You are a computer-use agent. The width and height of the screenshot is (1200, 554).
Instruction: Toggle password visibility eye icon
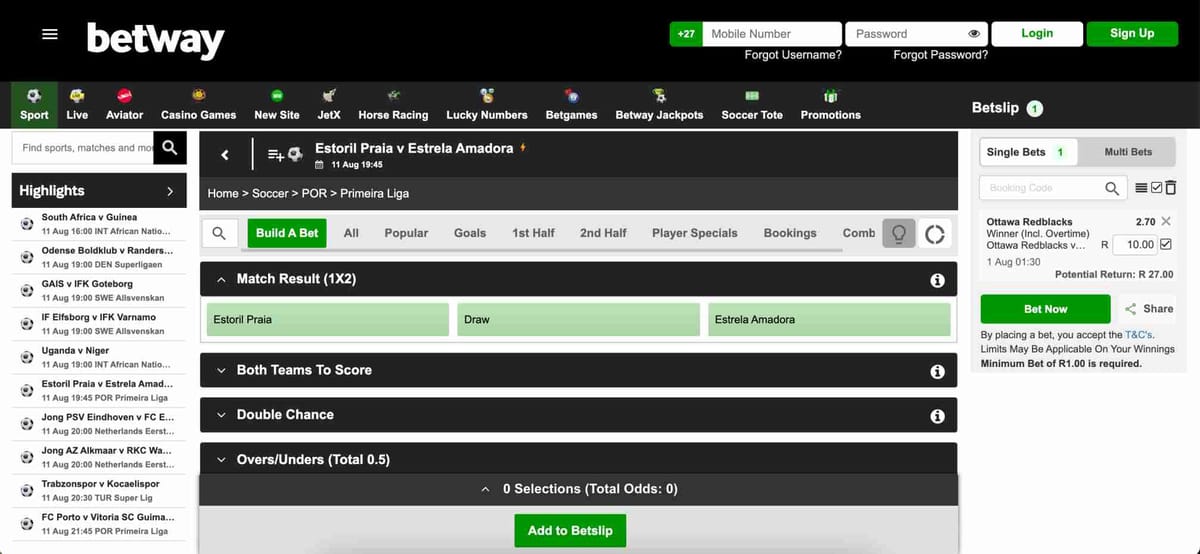[974, 34]
